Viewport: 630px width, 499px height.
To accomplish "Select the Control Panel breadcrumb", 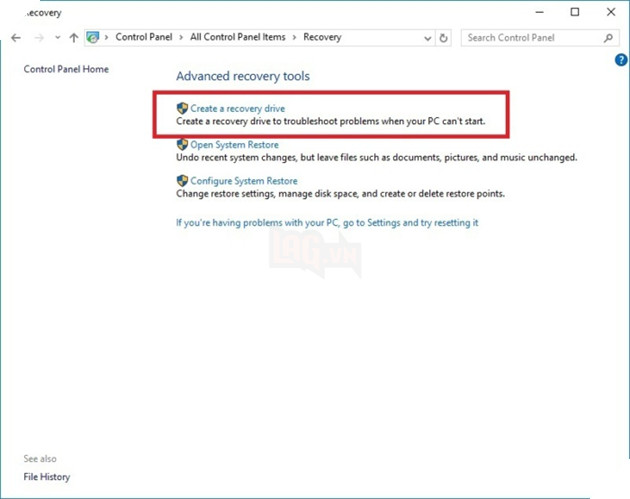I will click(x=144, y=37).
